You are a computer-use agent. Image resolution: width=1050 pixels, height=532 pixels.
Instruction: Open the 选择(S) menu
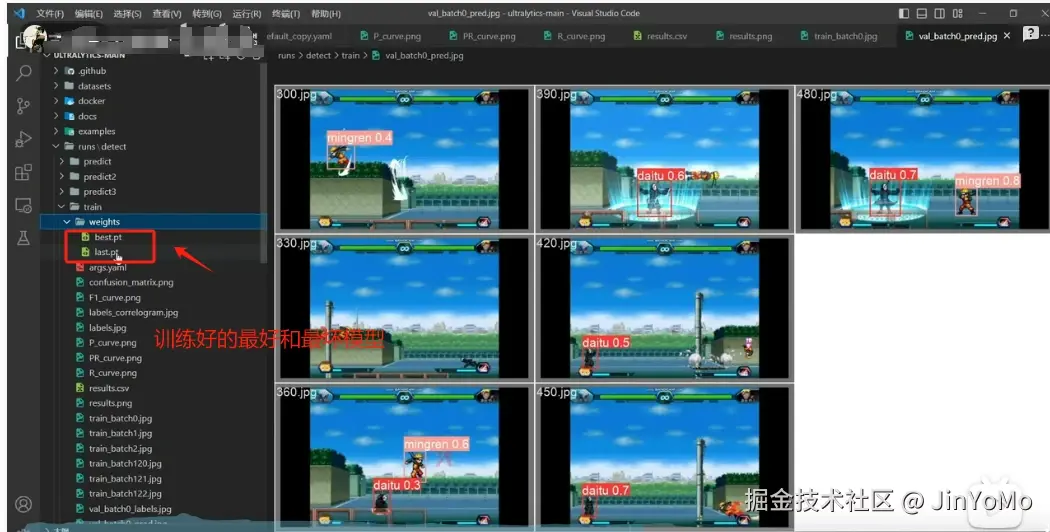(128, 13)
